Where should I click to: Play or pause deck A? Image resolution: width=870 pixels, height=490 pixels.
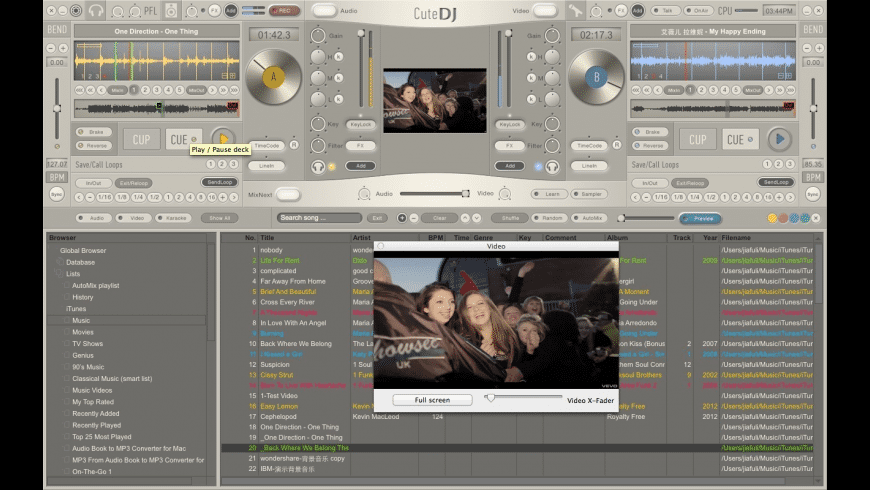click(x=223, y=139)
